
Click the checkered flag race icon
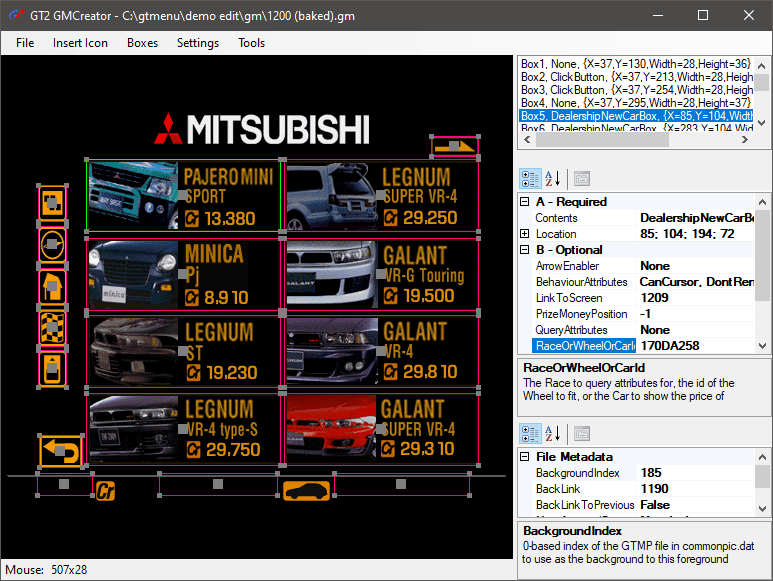tap(52, 328)
